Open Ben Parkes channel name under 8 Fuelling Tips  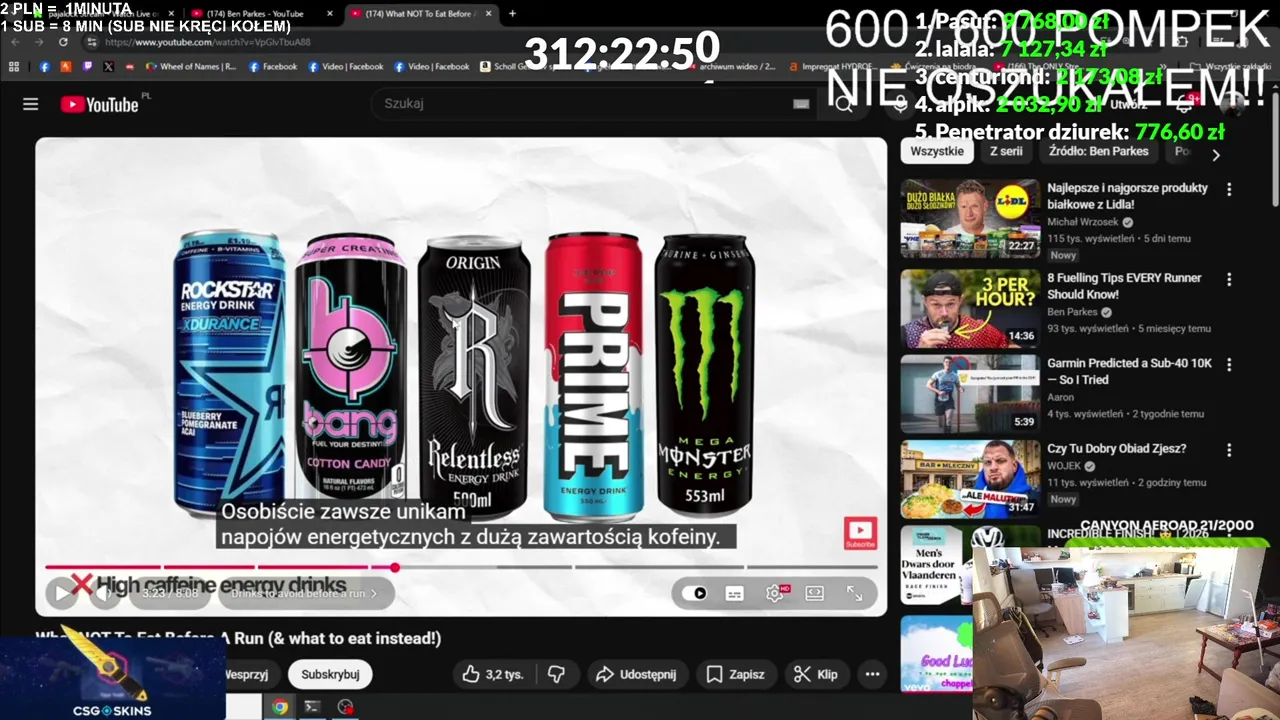click(1072, 311)
